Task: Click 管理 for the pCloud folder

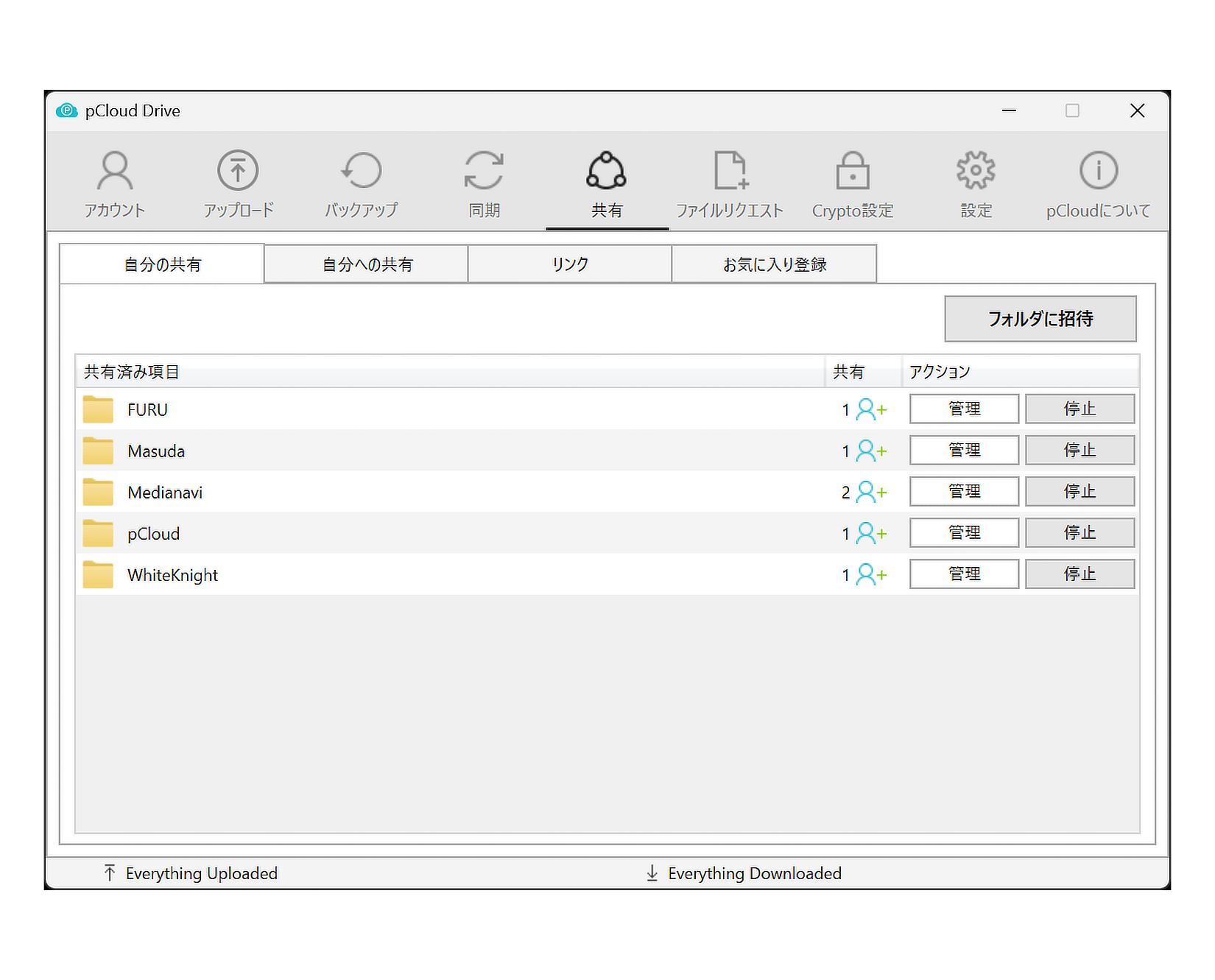Action: pos(965,532)
